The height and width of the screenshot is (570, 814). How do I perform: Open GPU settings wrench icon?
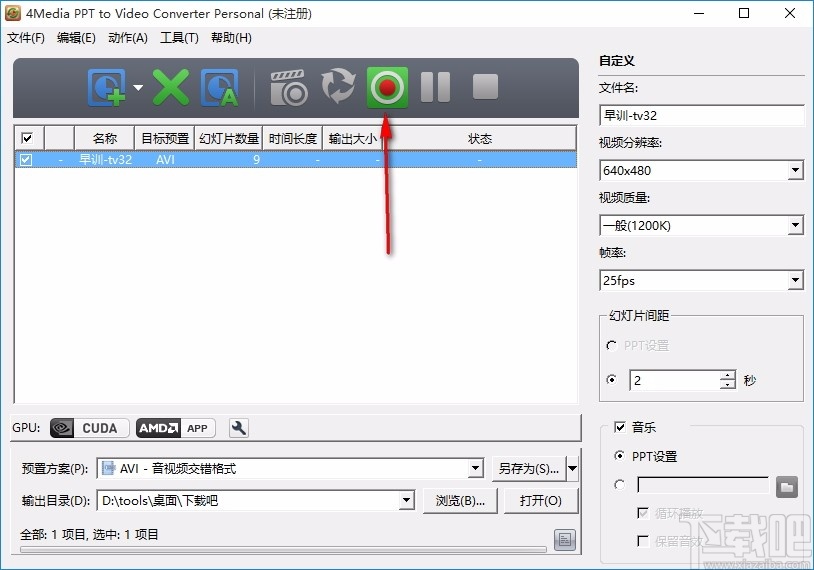click(x=239, y=428)
